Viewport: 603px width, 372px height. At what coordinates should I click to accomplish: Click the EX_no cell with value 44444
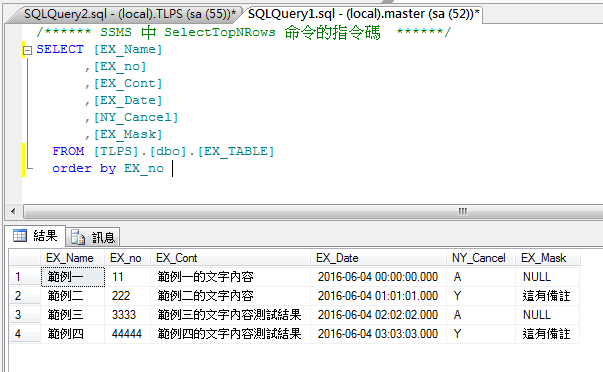pos(127,334)
